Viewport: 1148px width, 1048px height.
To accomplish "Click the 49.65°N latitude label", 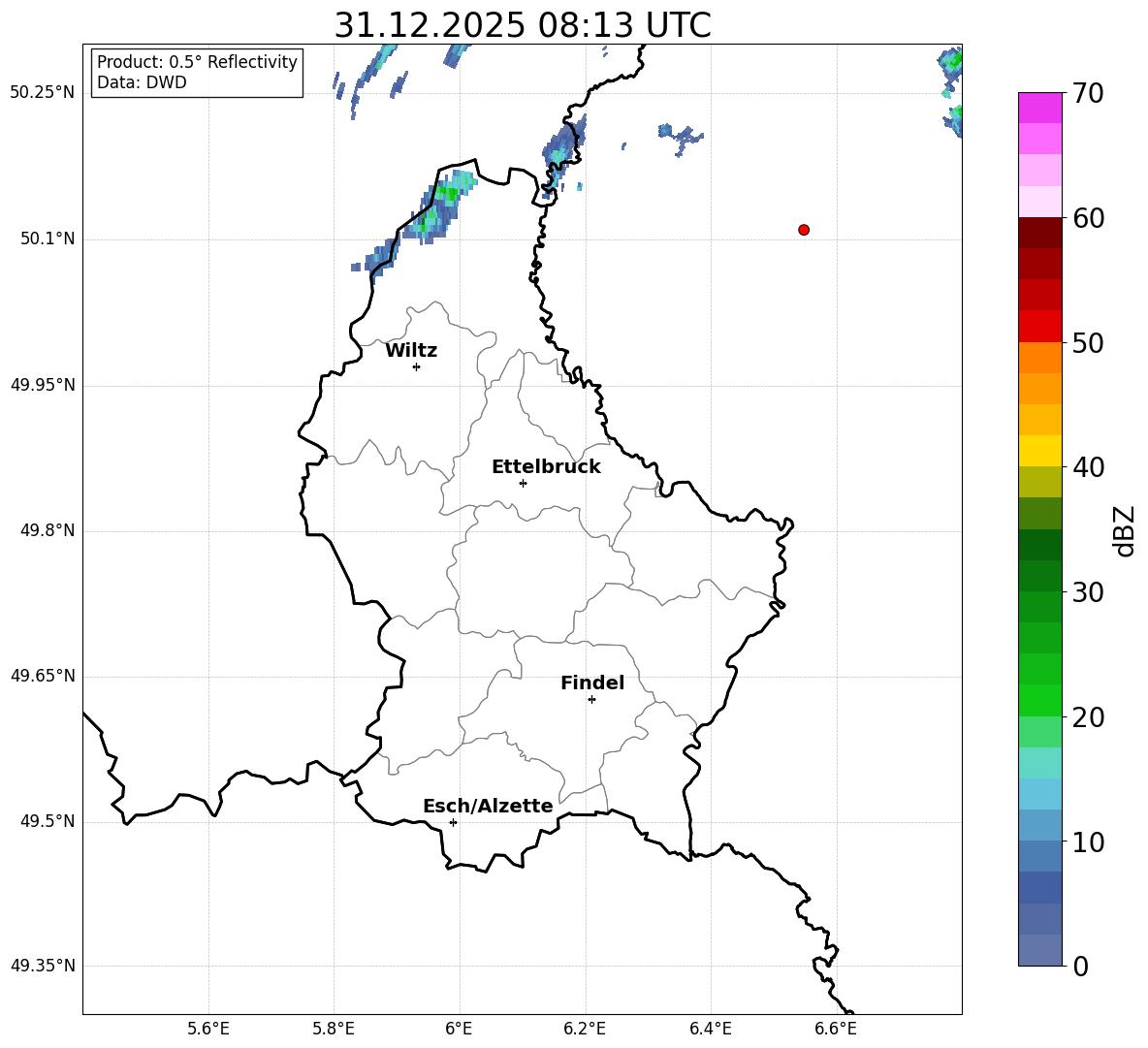I will coord(43,676).
